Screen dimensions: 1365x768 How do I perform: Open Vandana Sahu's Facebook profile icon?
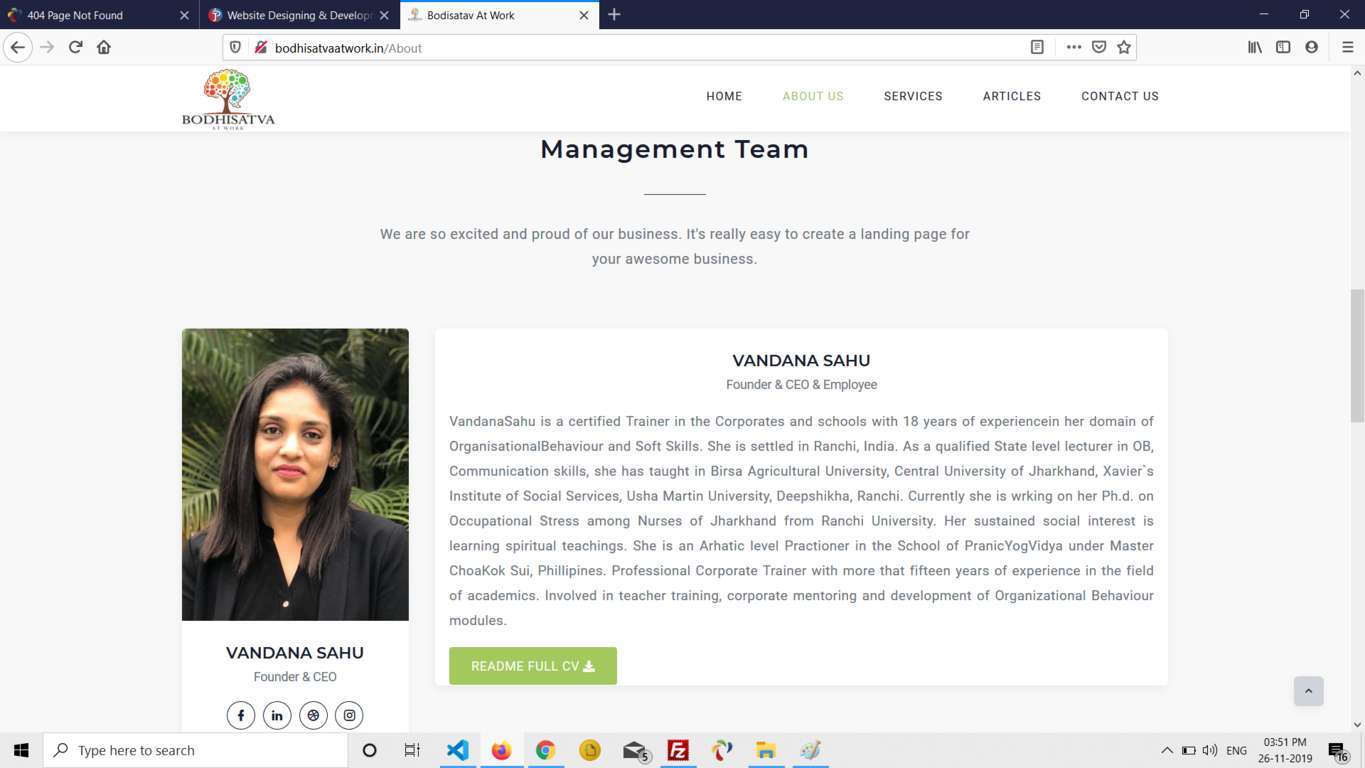[241, 715]
